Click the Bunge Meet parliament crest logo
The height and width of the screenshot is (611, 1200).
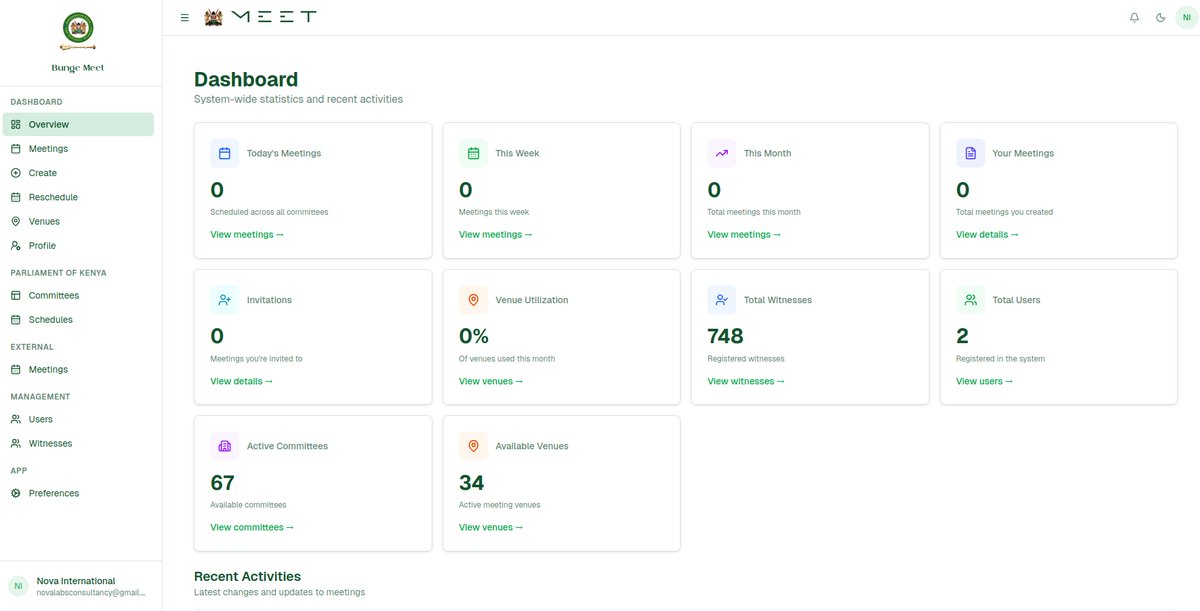click(x=78, y=33)
